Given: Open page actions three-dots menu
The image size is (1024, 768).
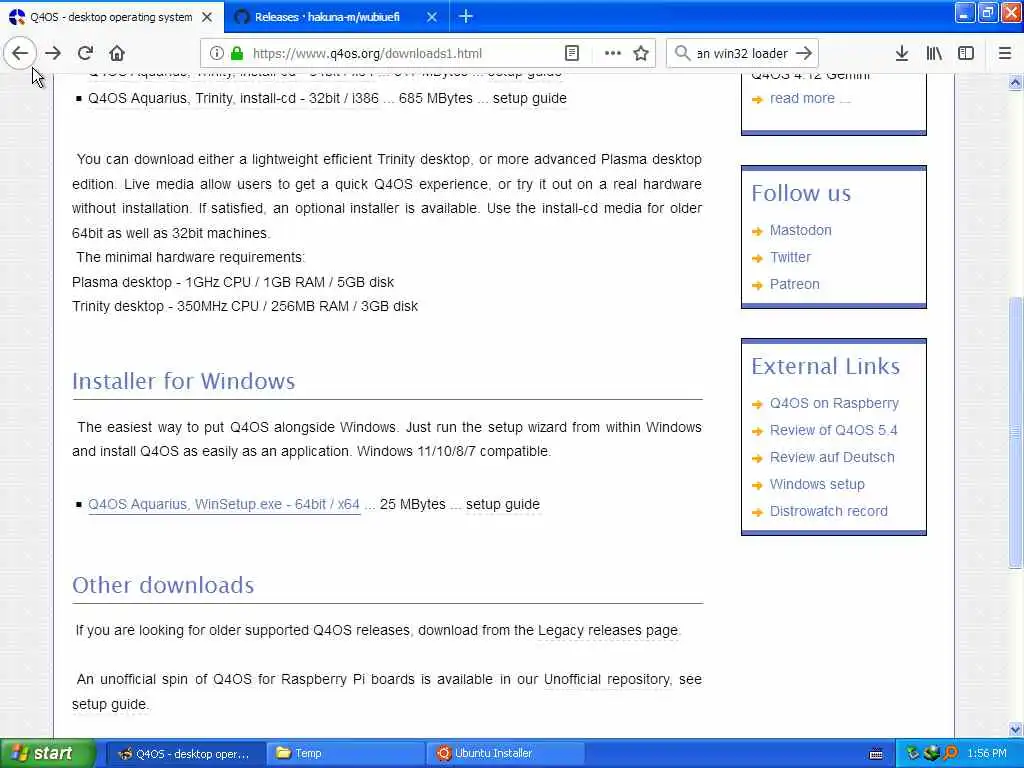Looking at the screenshot, I should click(613, 53).
